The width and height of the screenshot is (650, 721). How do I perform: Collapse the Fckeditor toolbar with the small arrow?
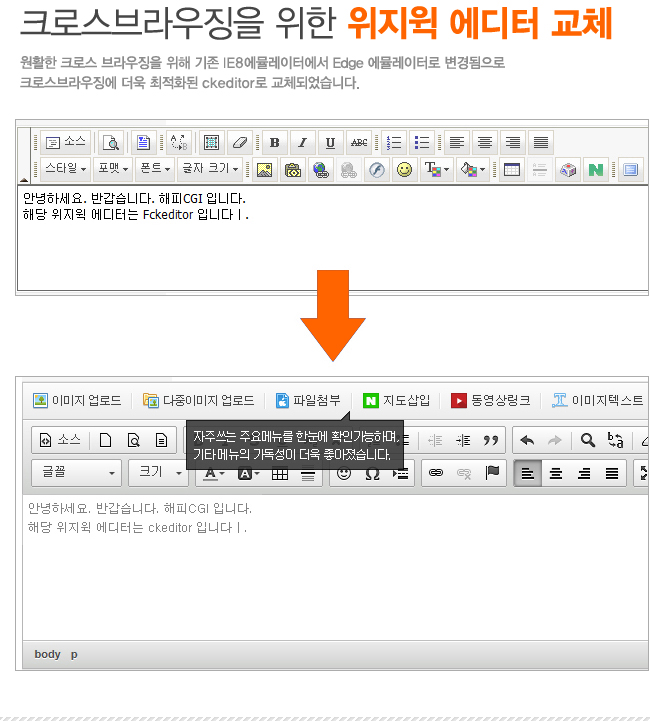tap(24, 179)
